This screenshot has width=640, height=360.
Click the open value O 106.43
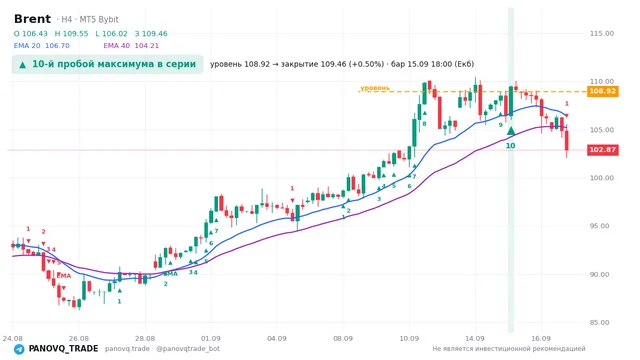[x=31, y=33]
